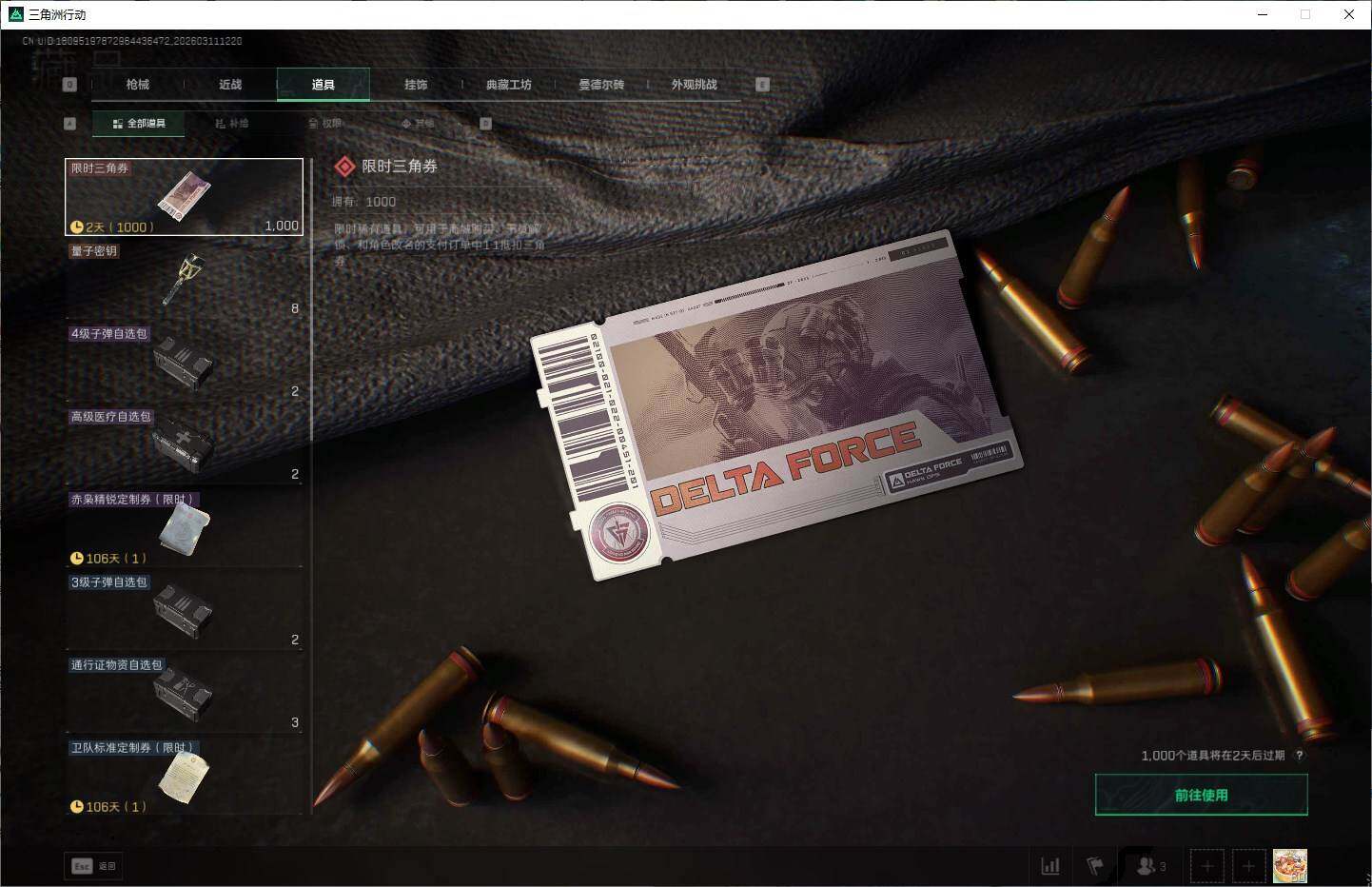Click the 高级医疗自选包 name label
Image resolution: width=1372 pixels, height=887 pixels.
pyautogui.click(x=111, y=417)
